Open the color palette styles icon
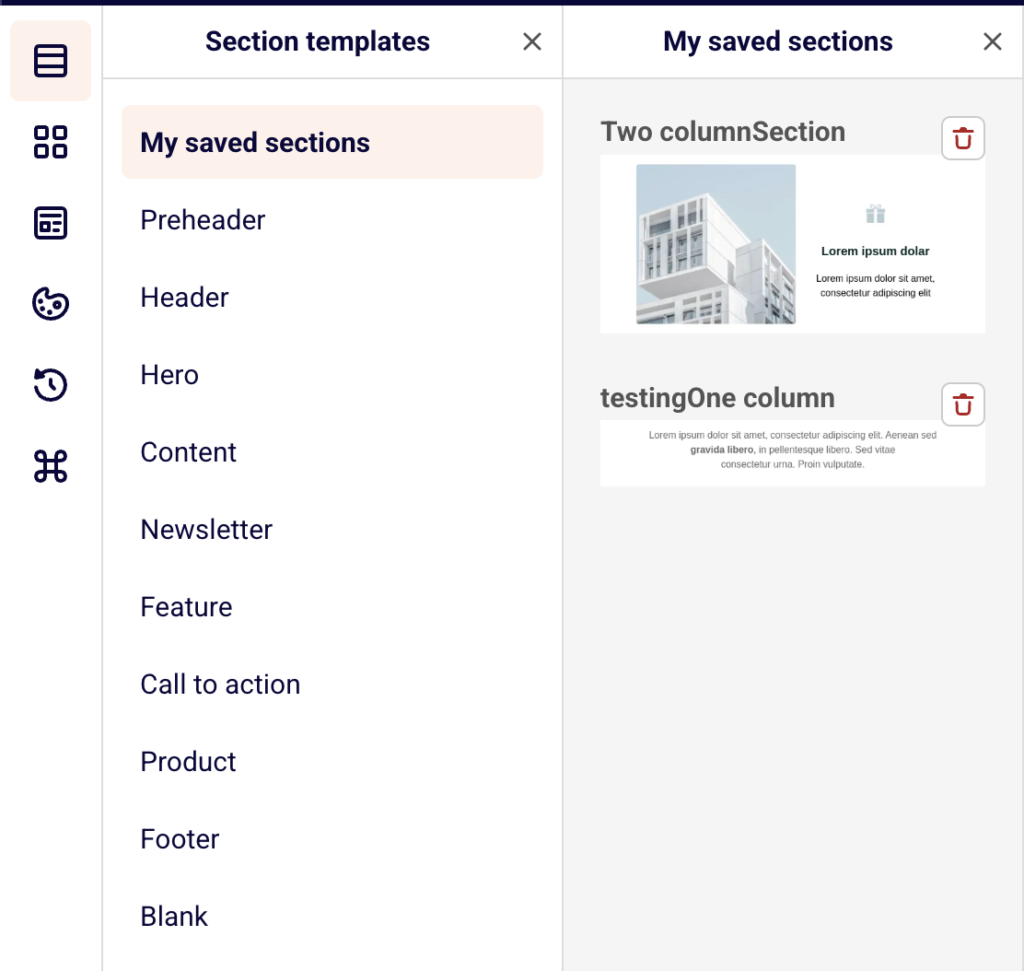Image resolution: width=1024 pixels, height=971 pixels. [50, 304]
